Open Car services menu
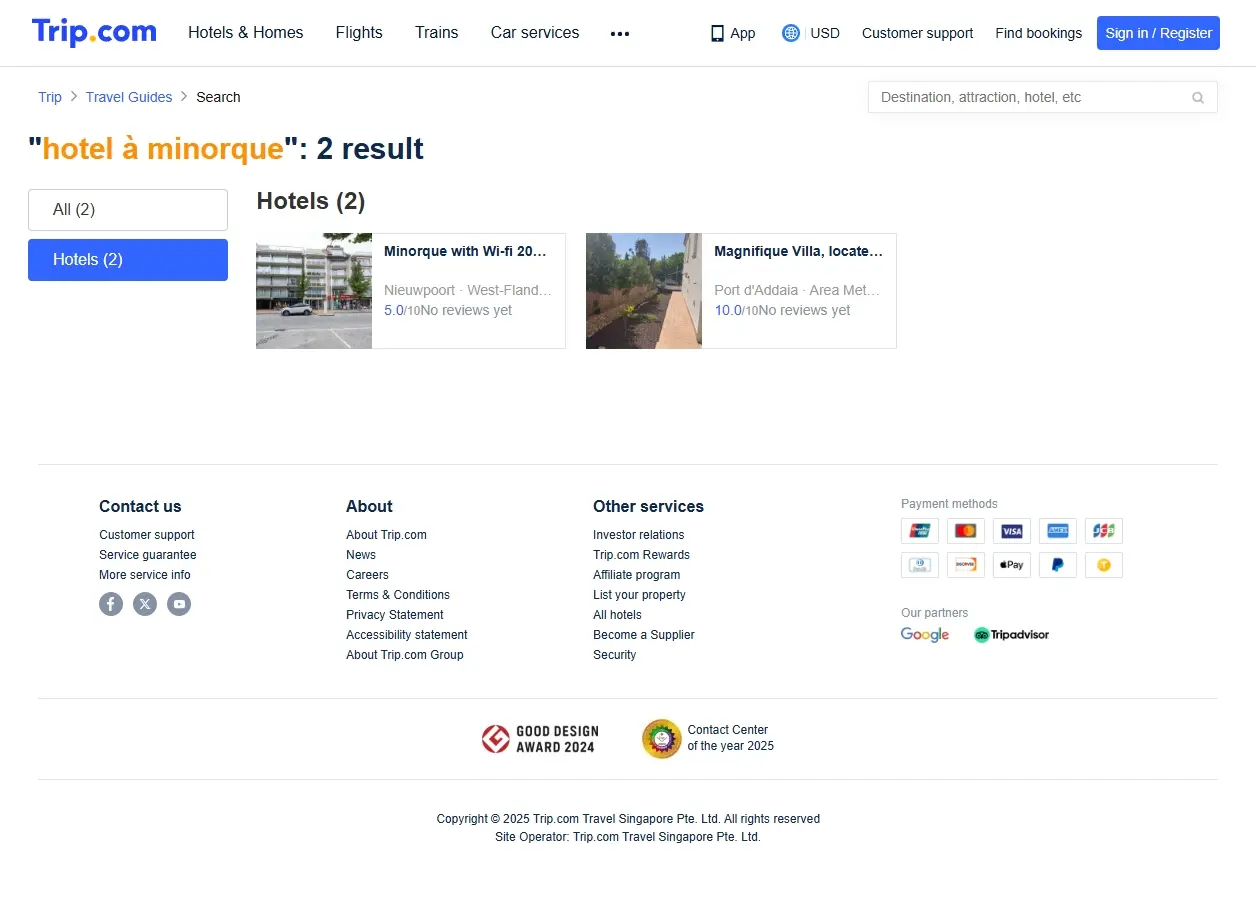 point(535,33)
